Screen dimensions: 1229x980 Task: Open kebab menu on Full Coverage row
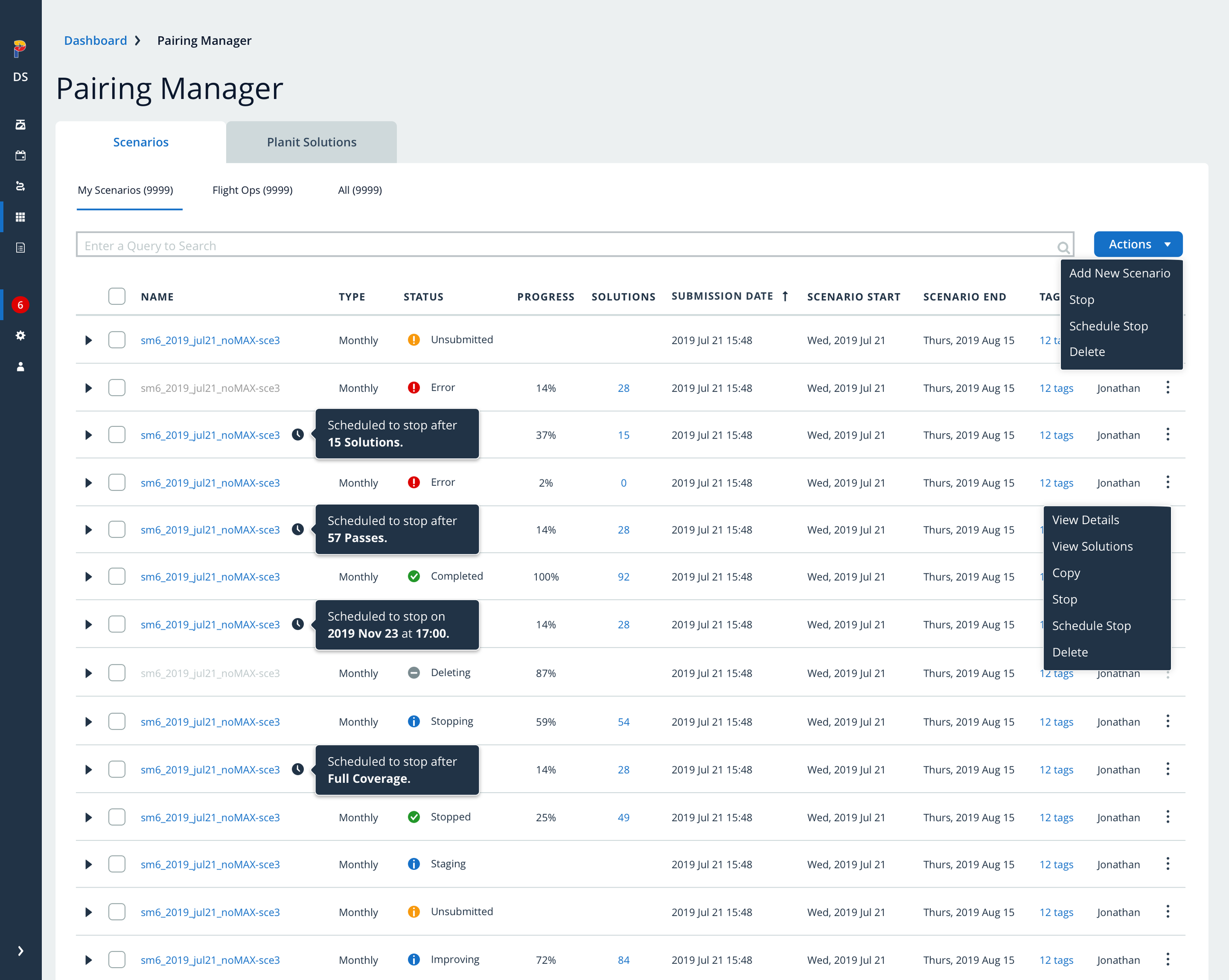point(1168,769)
